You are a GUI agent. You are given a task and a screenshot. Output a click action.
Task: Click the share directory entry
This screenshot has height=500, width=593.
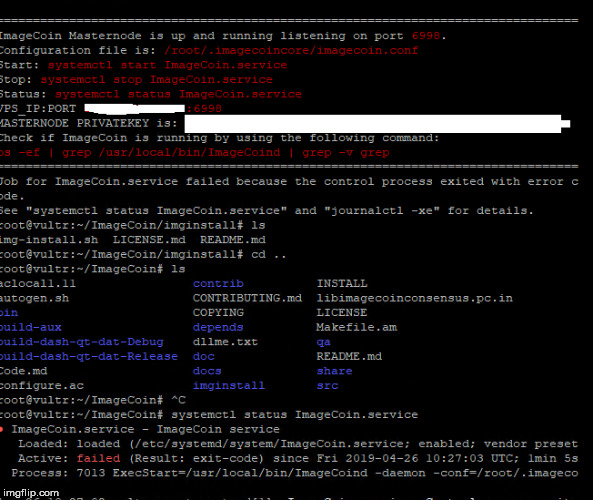pyautogui.click(x=334, y=371)
